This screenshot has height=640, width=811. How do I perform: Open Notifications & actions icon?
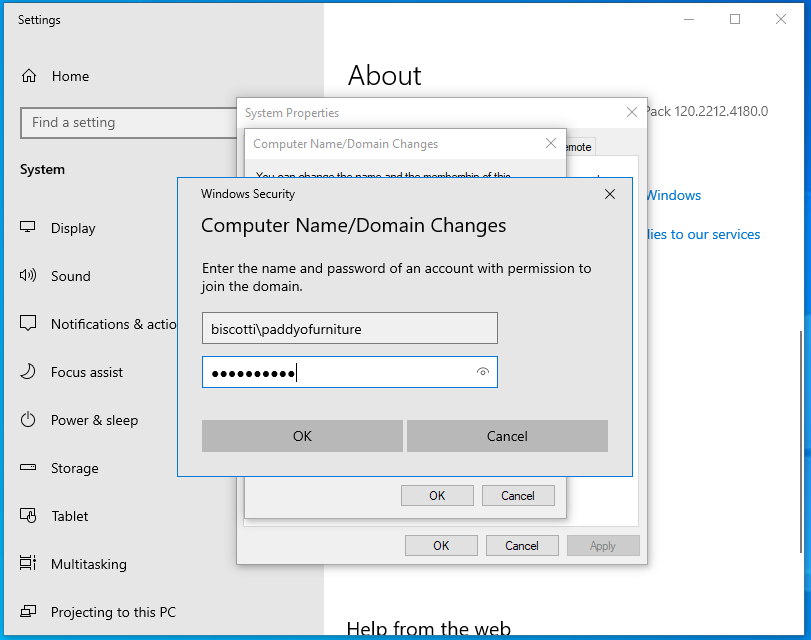coord(29,324)
